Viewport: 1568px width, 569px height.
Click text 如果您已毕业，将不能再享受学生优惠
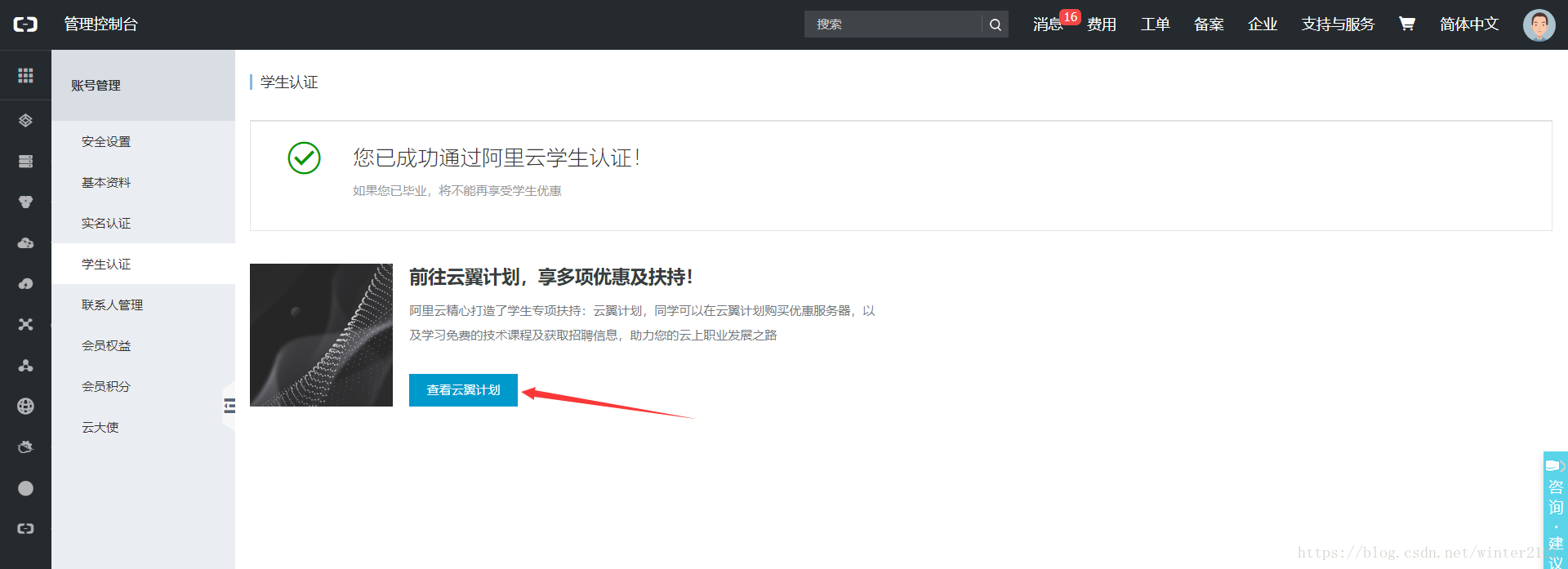coord(457,191)
